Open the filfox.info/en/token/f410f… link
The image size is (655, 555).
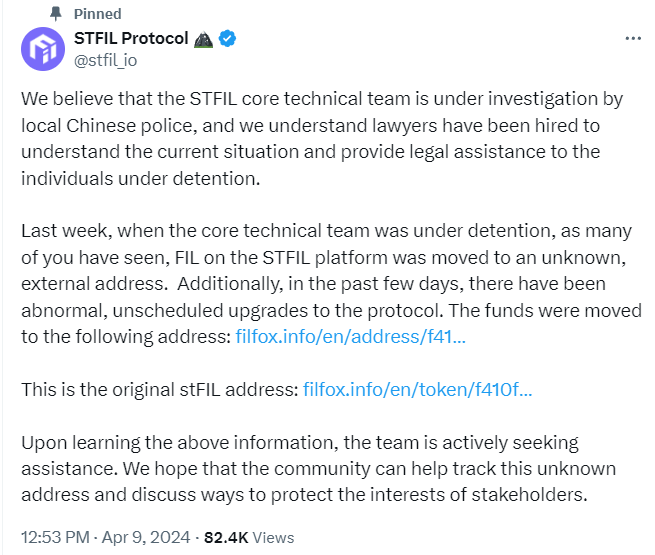pyautogui.click(x=417, y=390)
